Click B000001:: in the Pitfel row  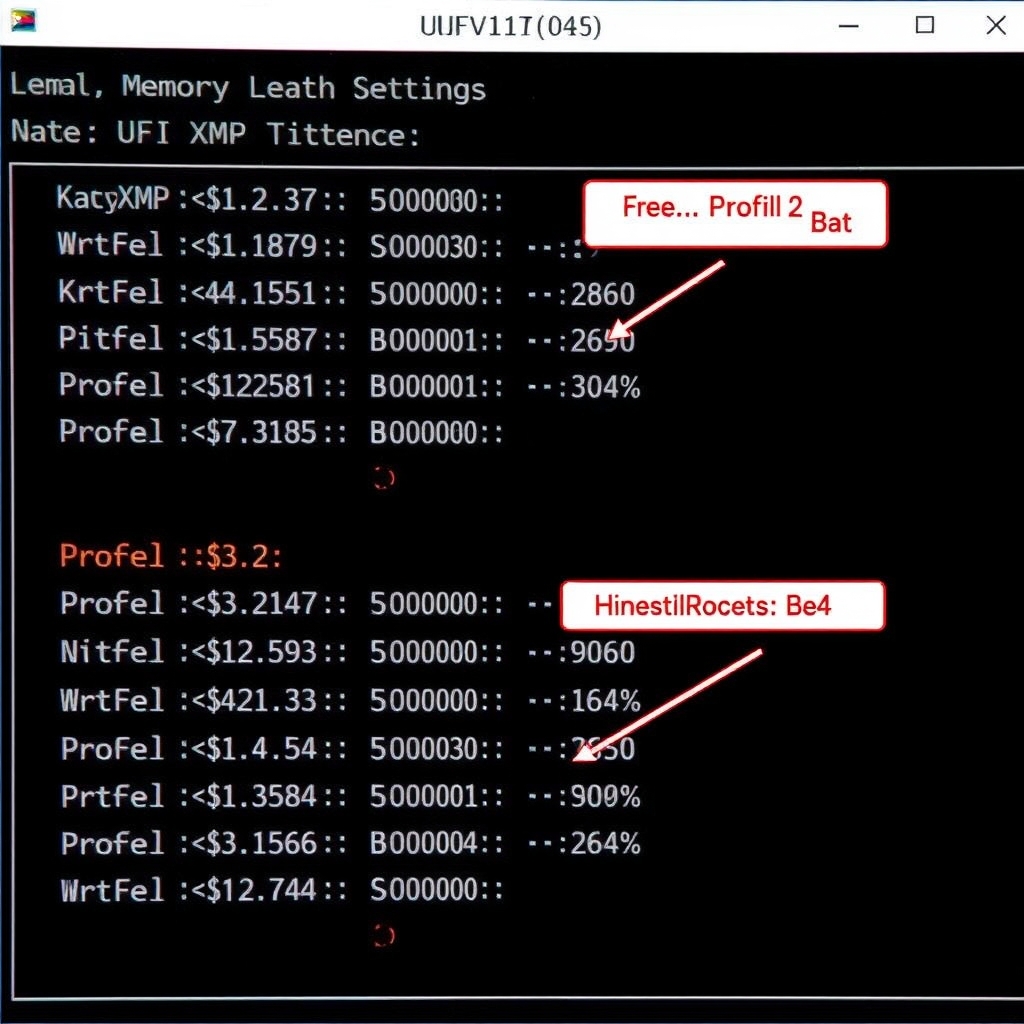436,340
